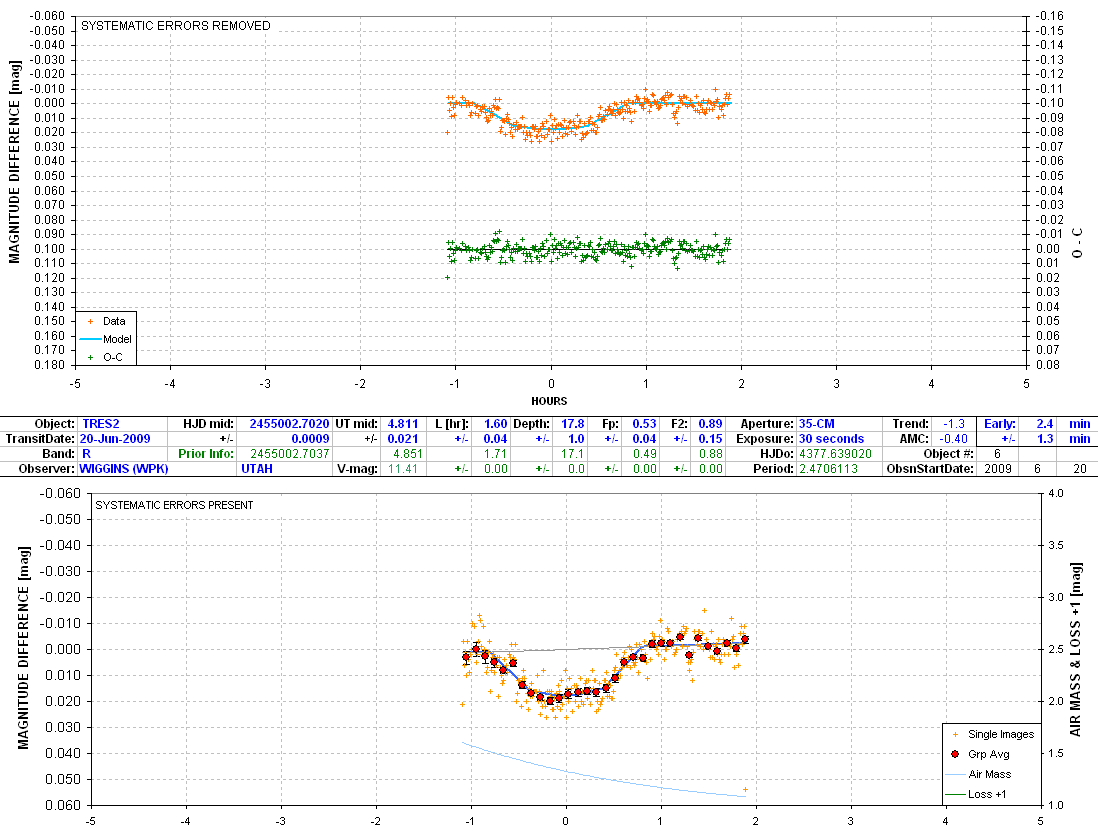Select the HOURS axis title on top chart
This screenshot has height=832, width=1098.
[549, 401]
